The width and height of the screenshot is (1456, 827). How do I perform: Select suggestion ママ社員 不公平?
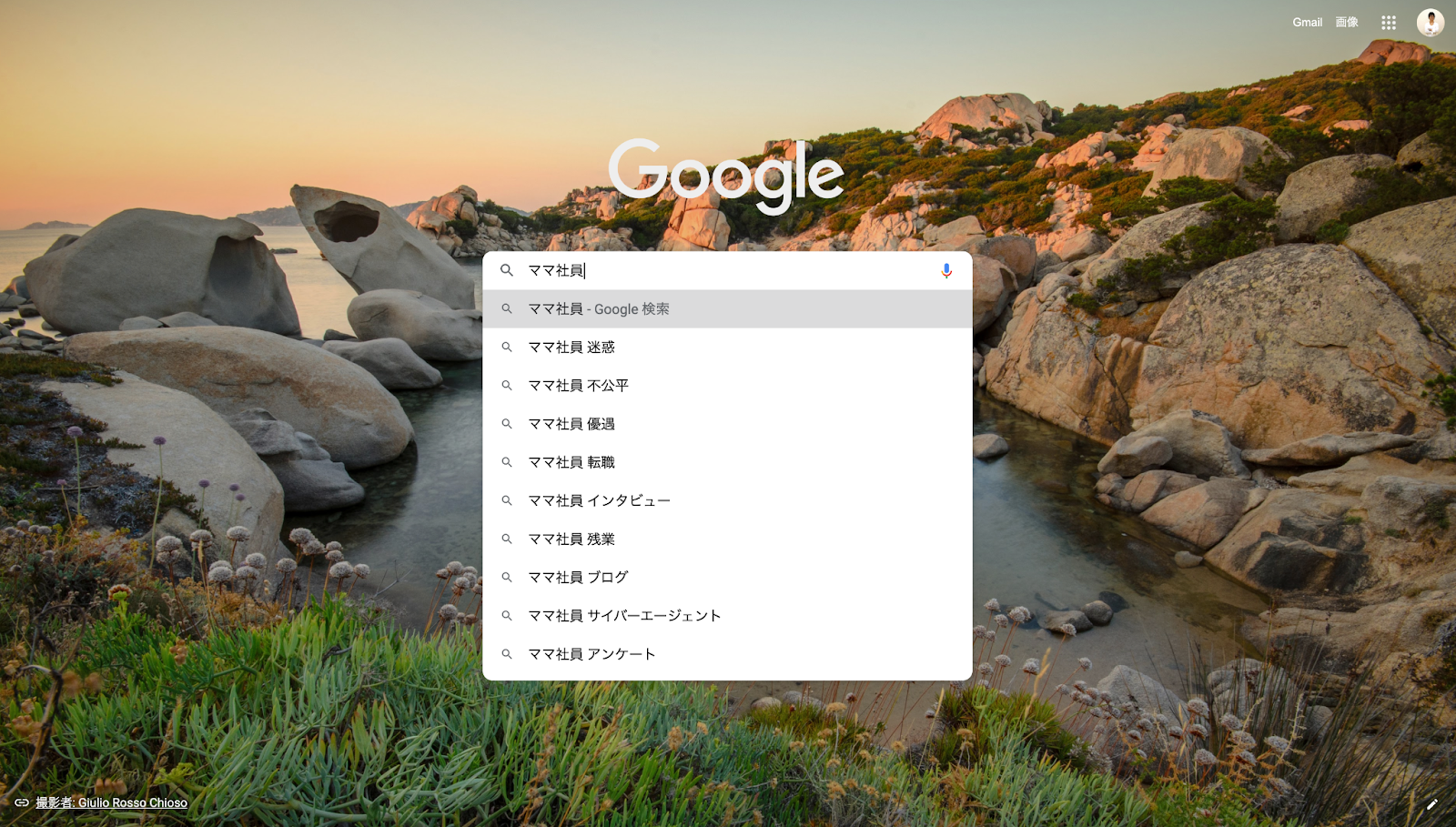click(727, 386)
